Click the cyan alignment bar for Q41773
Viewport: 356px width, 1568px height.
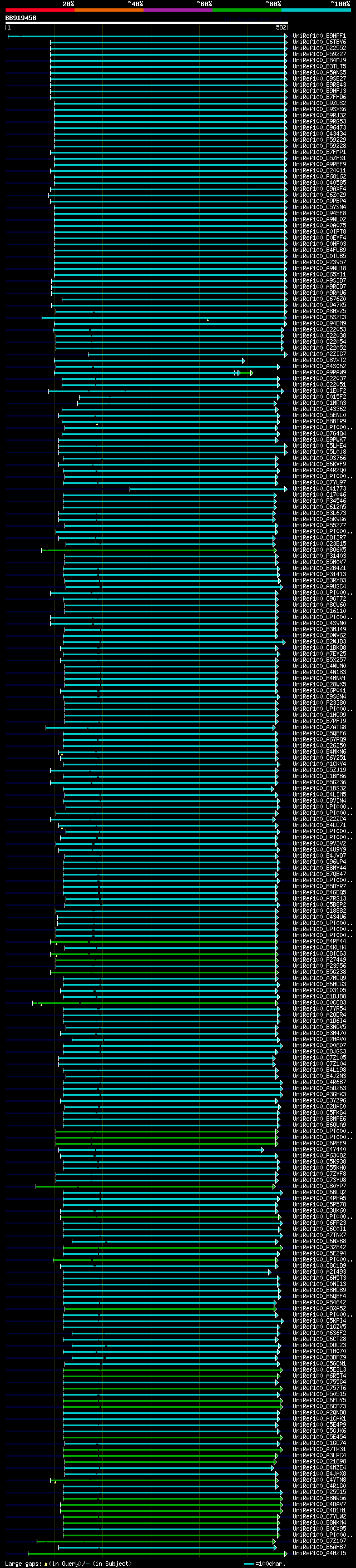[208, 489]
